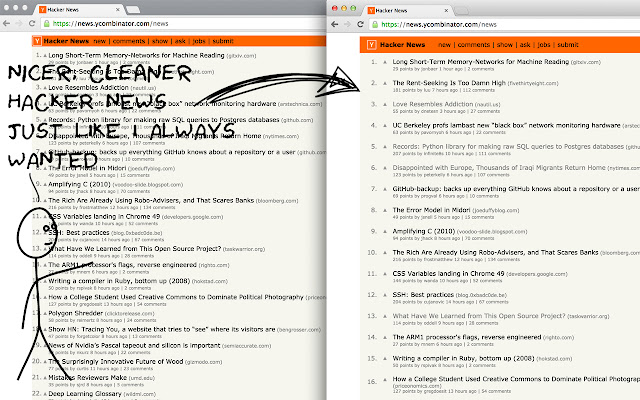The image size is (640, 400).
Task: Close the Hacker News tab in the right window
Action: click(x=446, y=11)
